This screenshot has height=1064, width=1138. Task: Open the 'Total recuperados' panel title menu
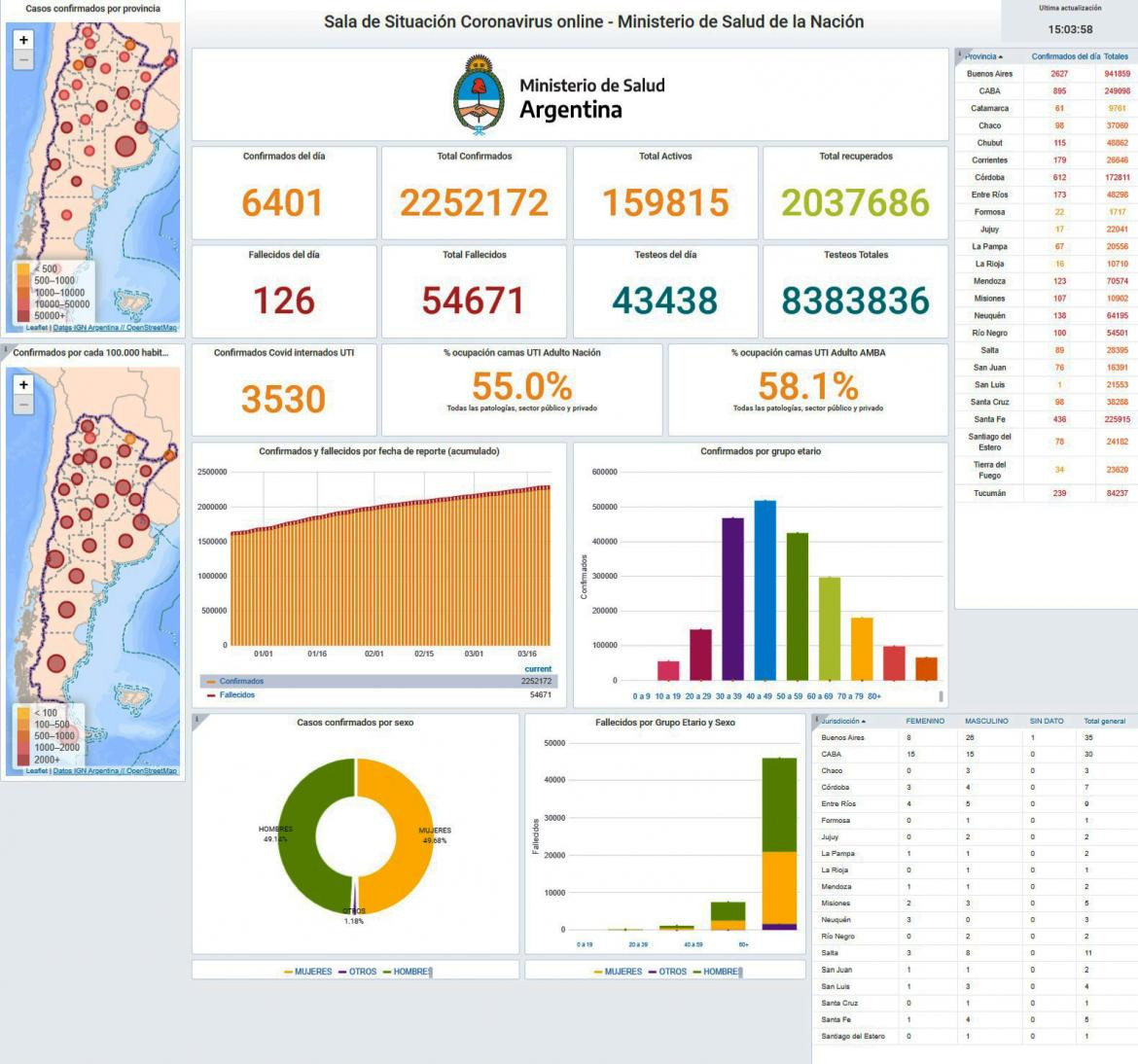(856, 156)
